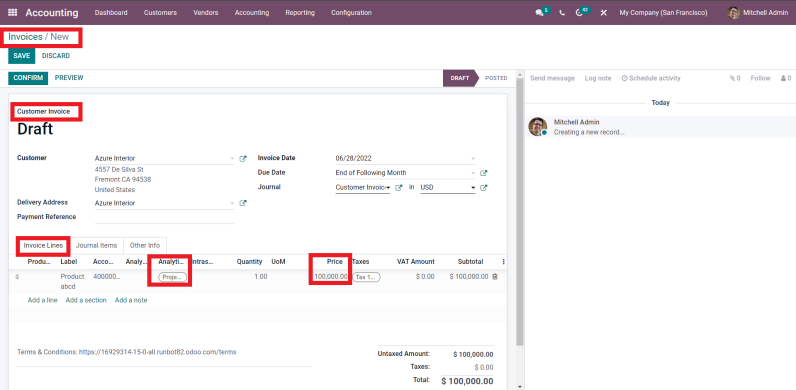Screen dimensions: 796x390
Task: Expand the Customer dropdown arrow
Action: click(232, 158)
